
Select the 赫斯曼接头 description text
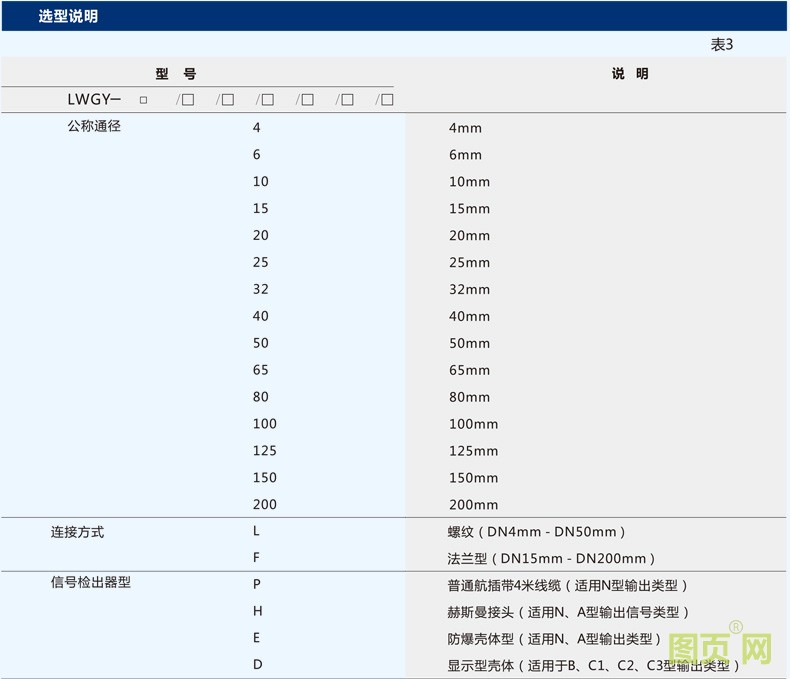(568, 612)
